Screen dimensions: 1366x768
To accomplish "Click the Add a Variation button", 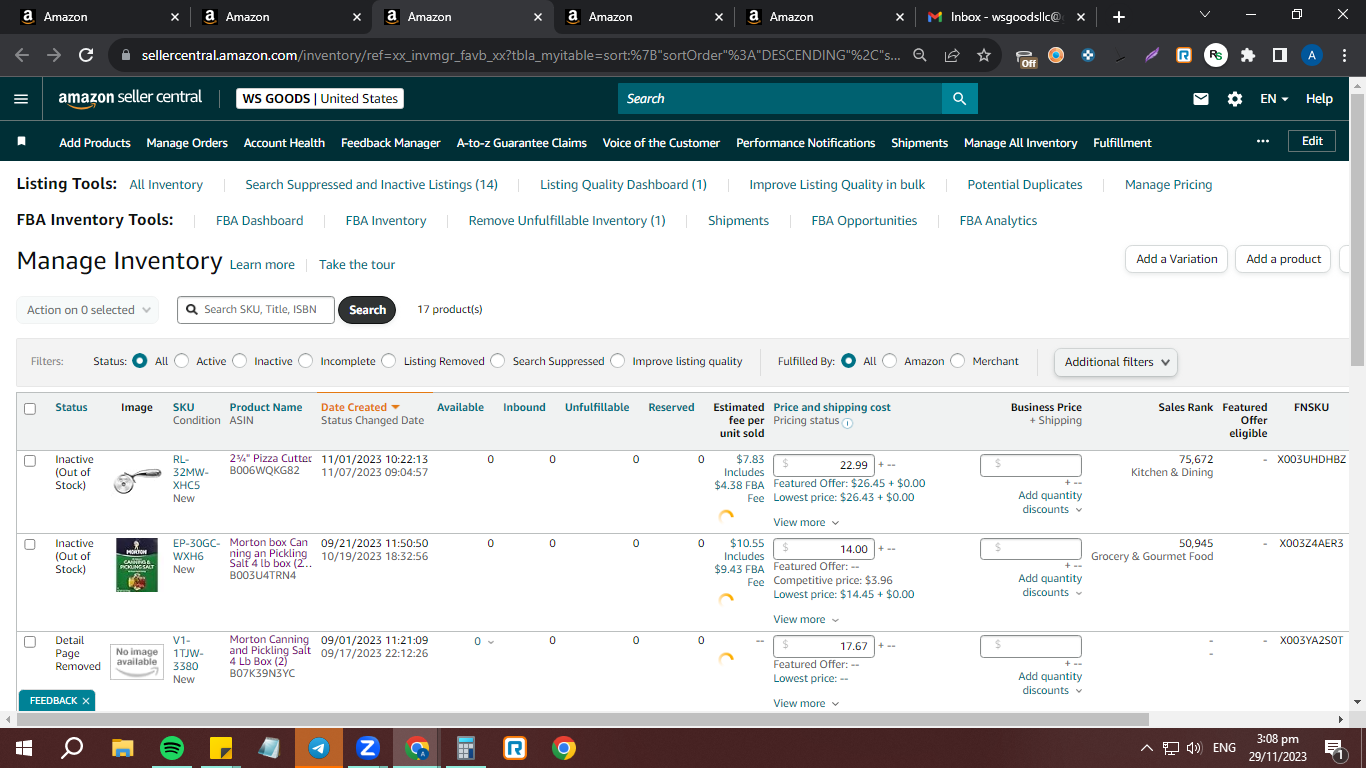I will (1177, 259).
